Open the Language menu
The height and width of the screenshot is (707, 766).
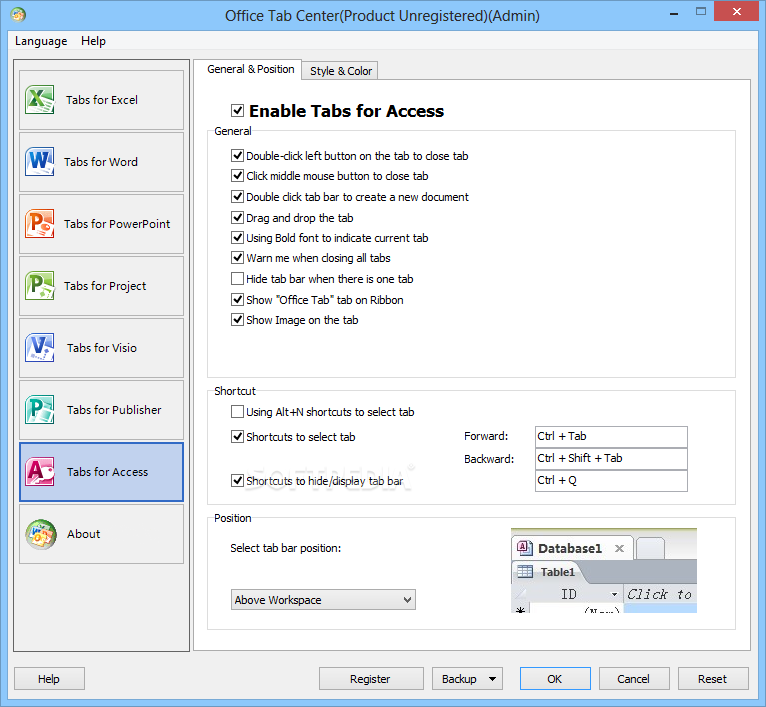click(x=41, y=41)
